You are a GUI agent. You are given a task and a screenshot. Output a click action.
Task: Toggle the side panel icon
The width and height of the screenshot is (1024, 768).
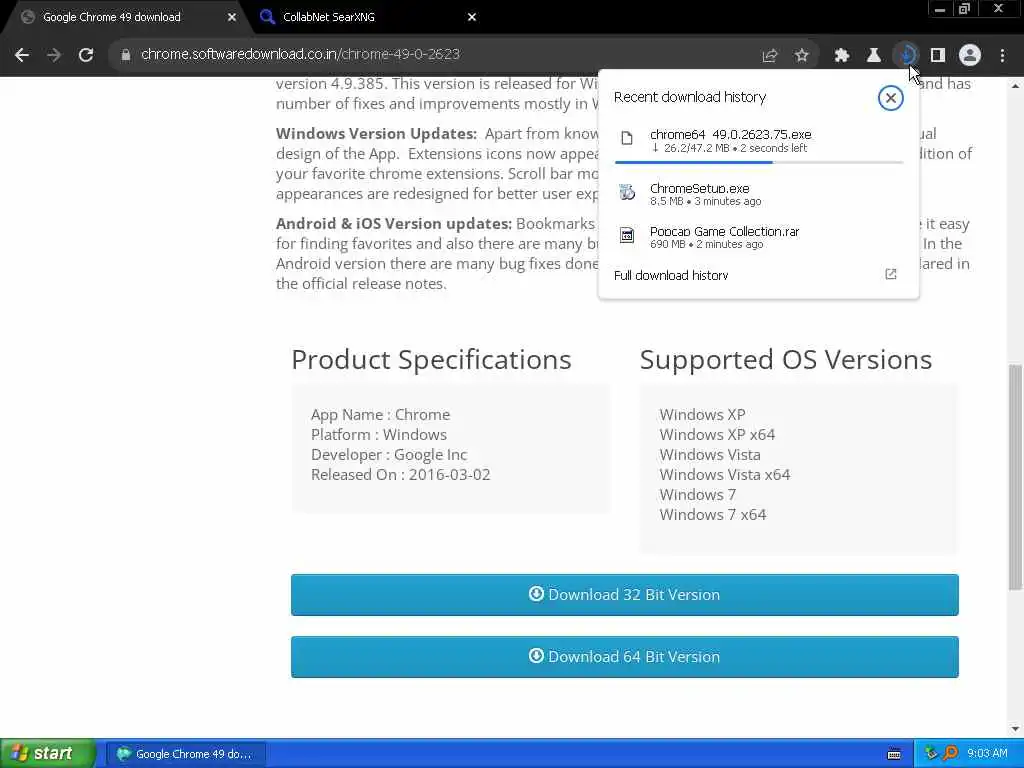[938, 56]
